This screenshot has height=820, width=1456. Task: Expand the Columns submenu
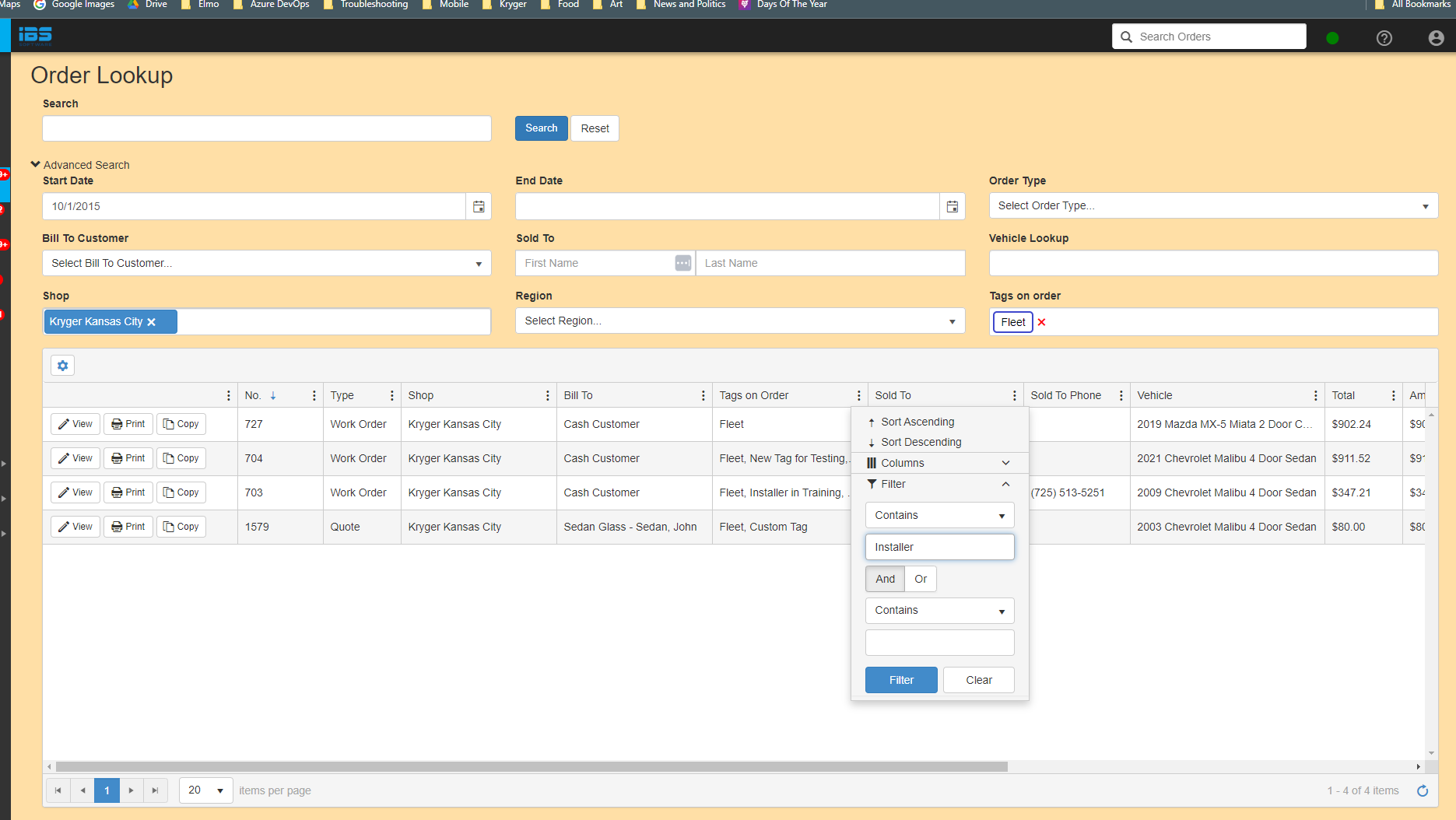939,463
